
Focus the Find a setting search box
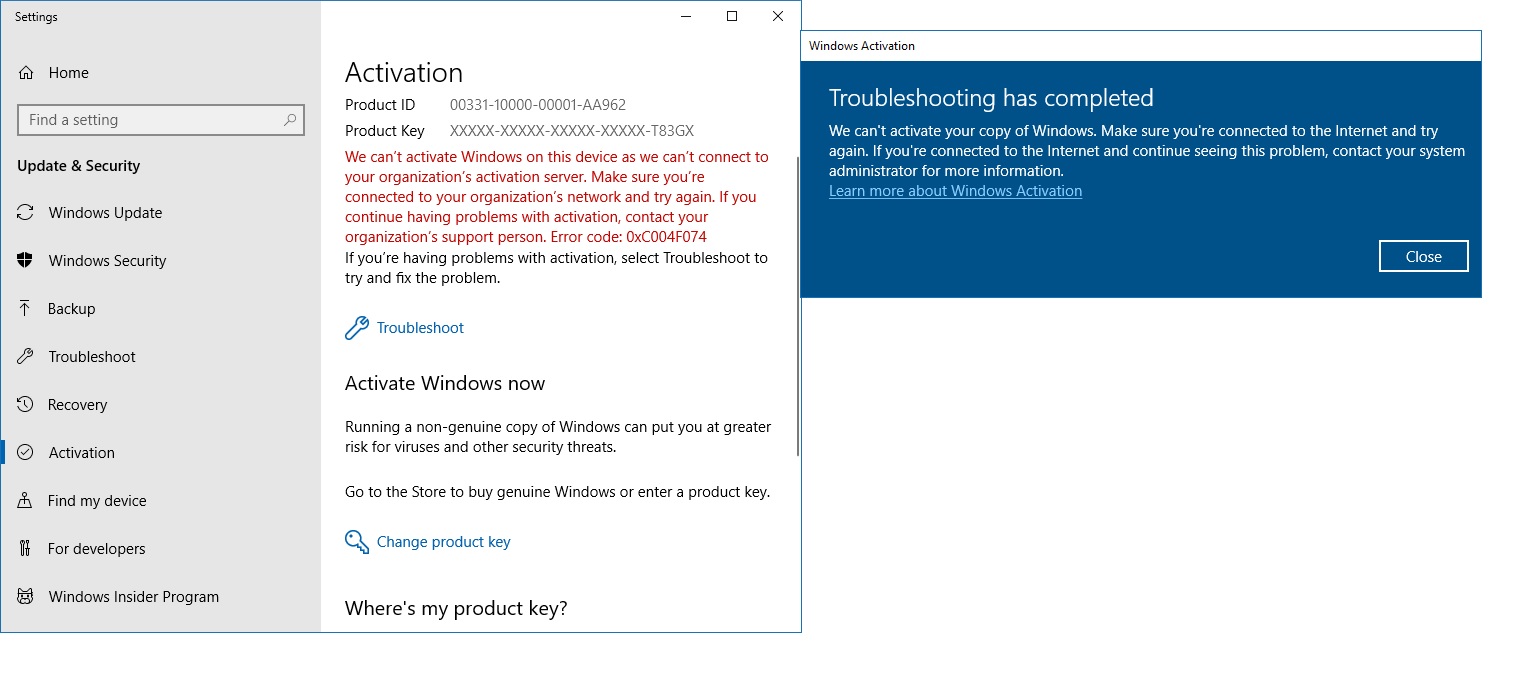coord(161,120)
